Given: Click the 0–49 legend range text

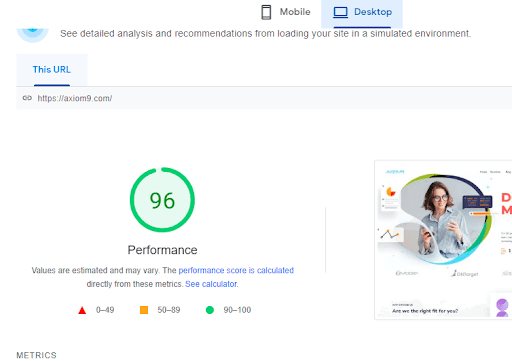Looking at the screenshot, I should coord(105,310).
